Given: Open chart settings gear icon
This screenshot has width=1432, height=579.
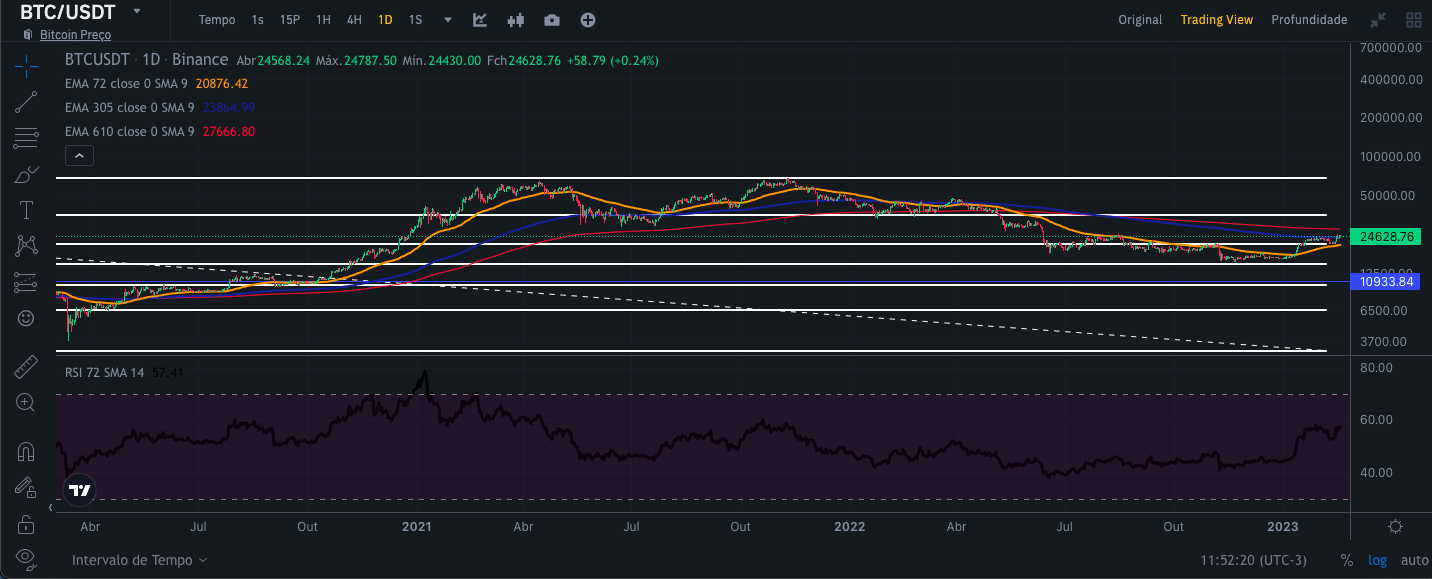Looking at the screenshot, I should (x=1395, y=526).
